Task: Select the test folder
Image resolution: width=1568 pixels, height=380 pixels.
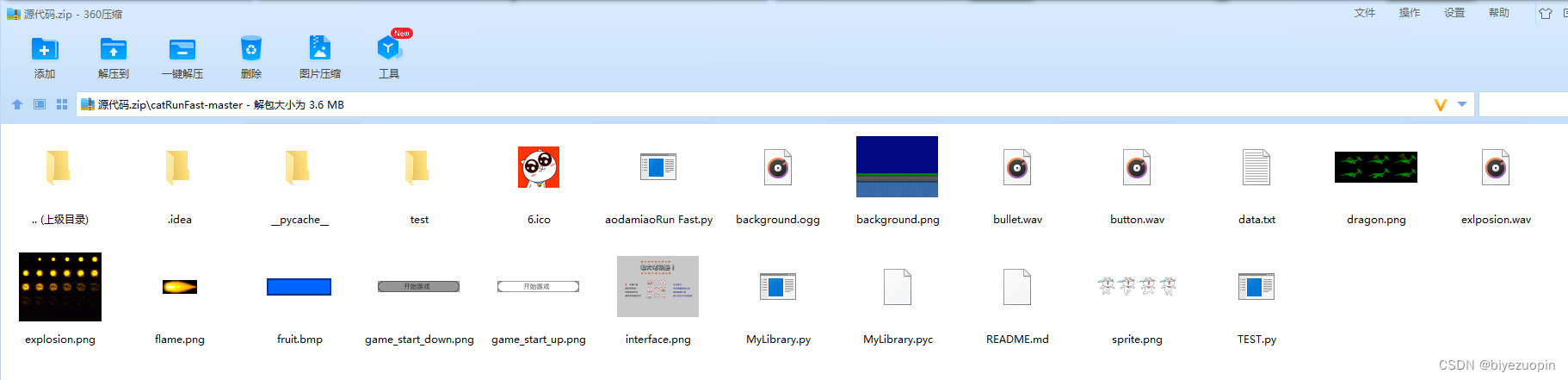Action: 418,167
